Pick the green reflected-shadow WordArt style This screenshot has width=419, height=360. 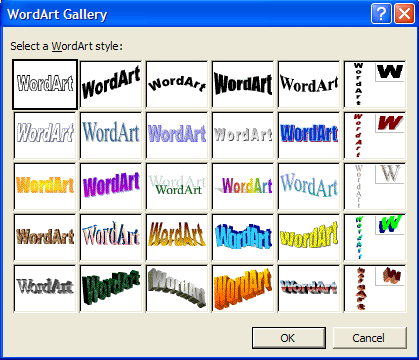(177, 186)
